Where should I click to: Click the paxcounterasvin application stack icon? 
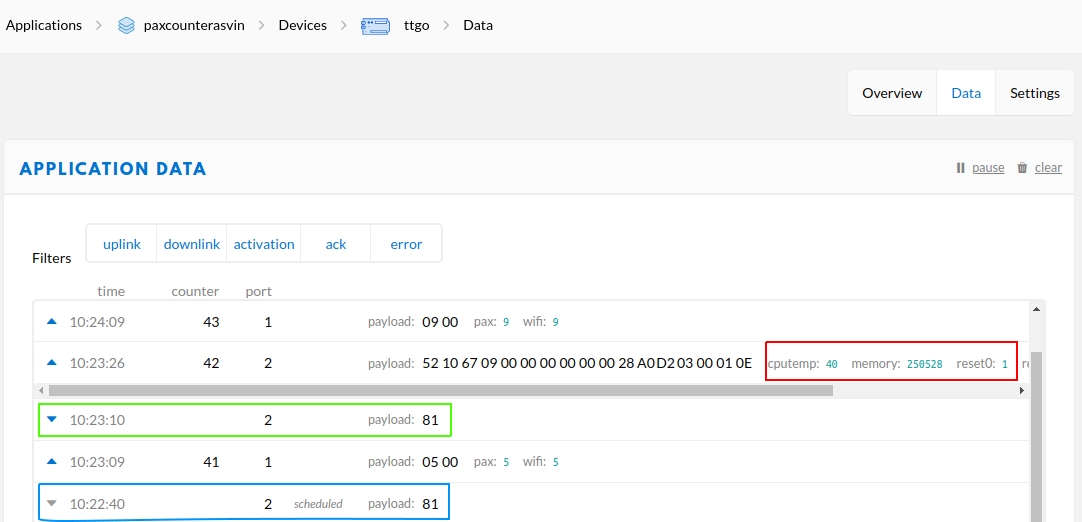[x=126, y=26]
